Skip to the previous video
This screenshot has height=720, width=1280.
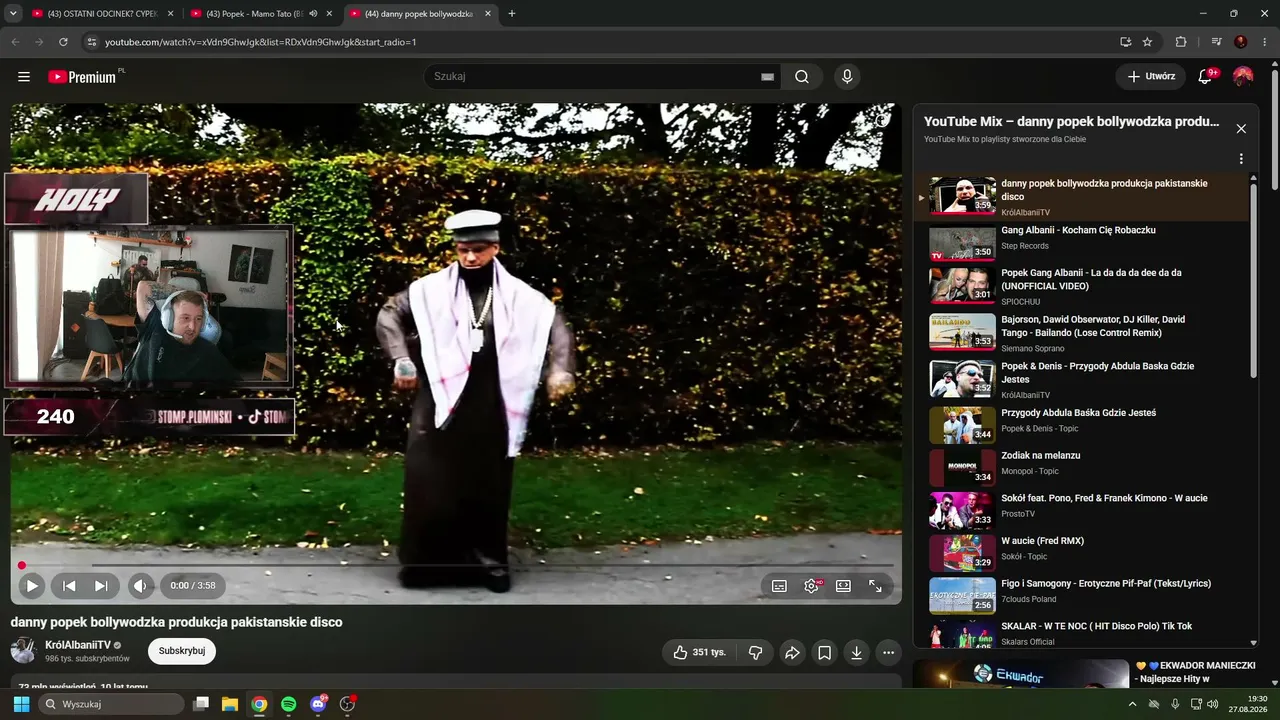point(69,586)
